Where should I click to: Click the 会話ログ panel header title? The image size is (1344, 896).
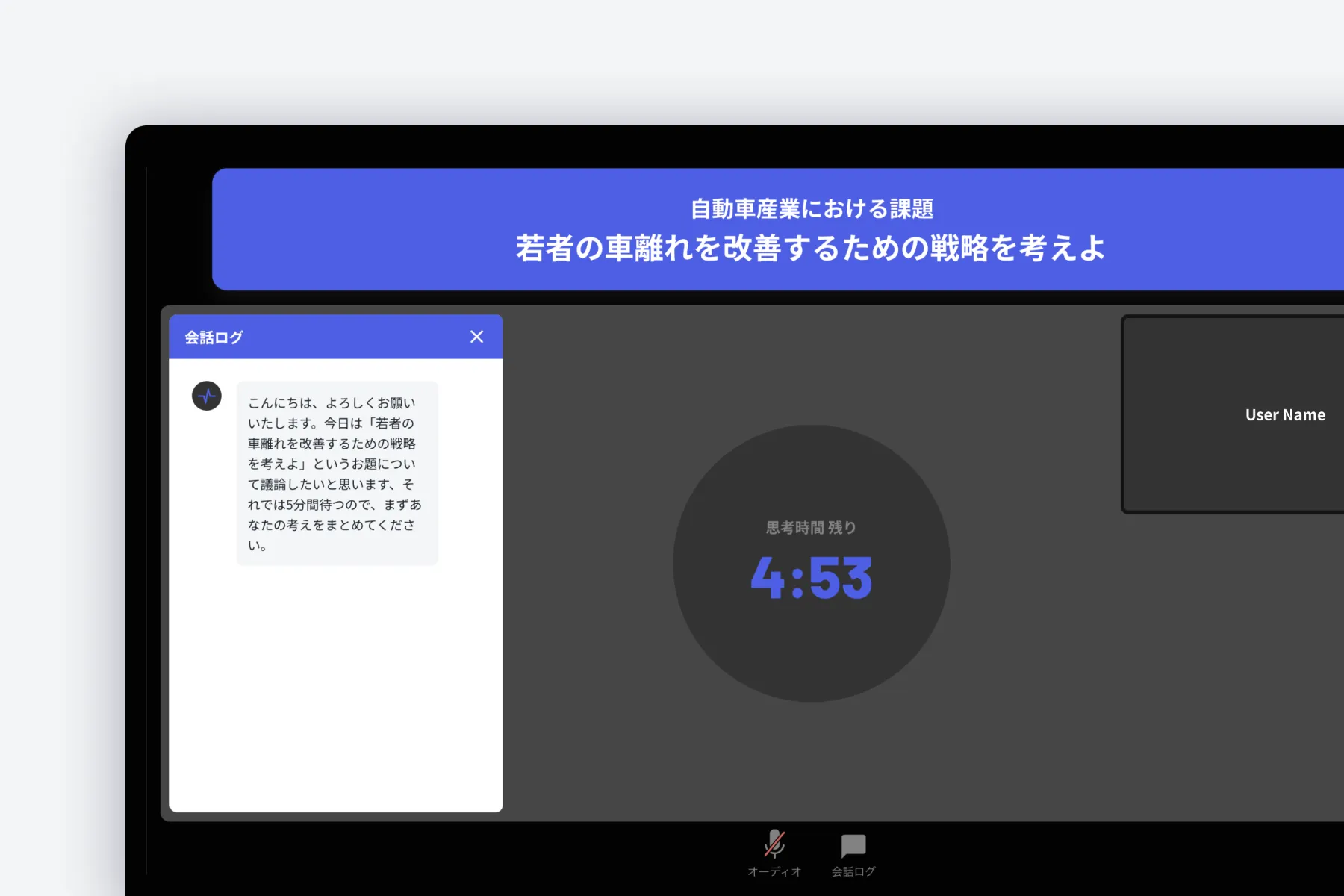coord(214,337)
